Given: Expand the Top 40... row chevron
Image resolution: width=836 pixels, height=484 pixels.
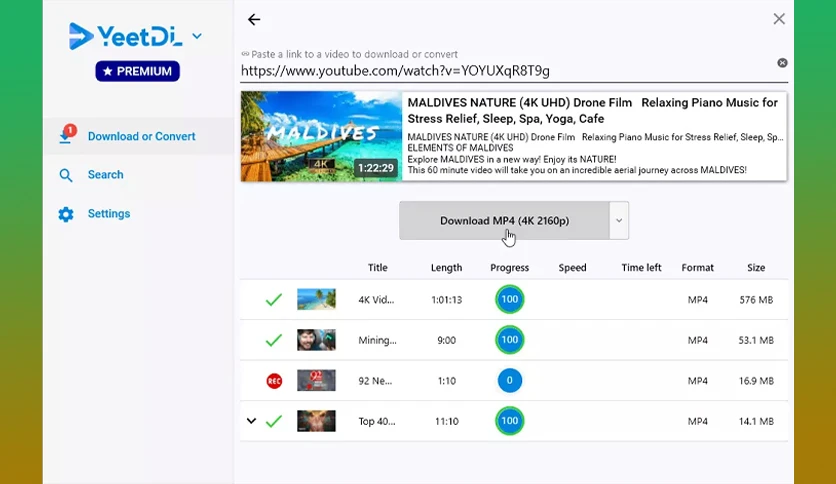Looking at the screenshot, I should 252,421.
